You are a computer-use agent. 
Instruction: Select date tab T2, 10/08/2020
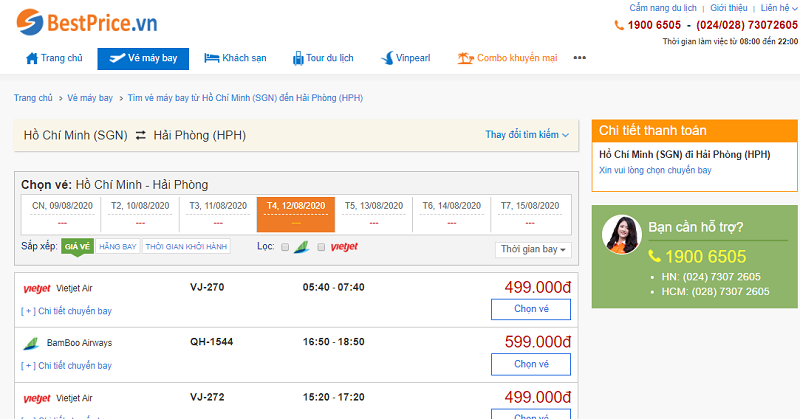(x=140, y=214)
